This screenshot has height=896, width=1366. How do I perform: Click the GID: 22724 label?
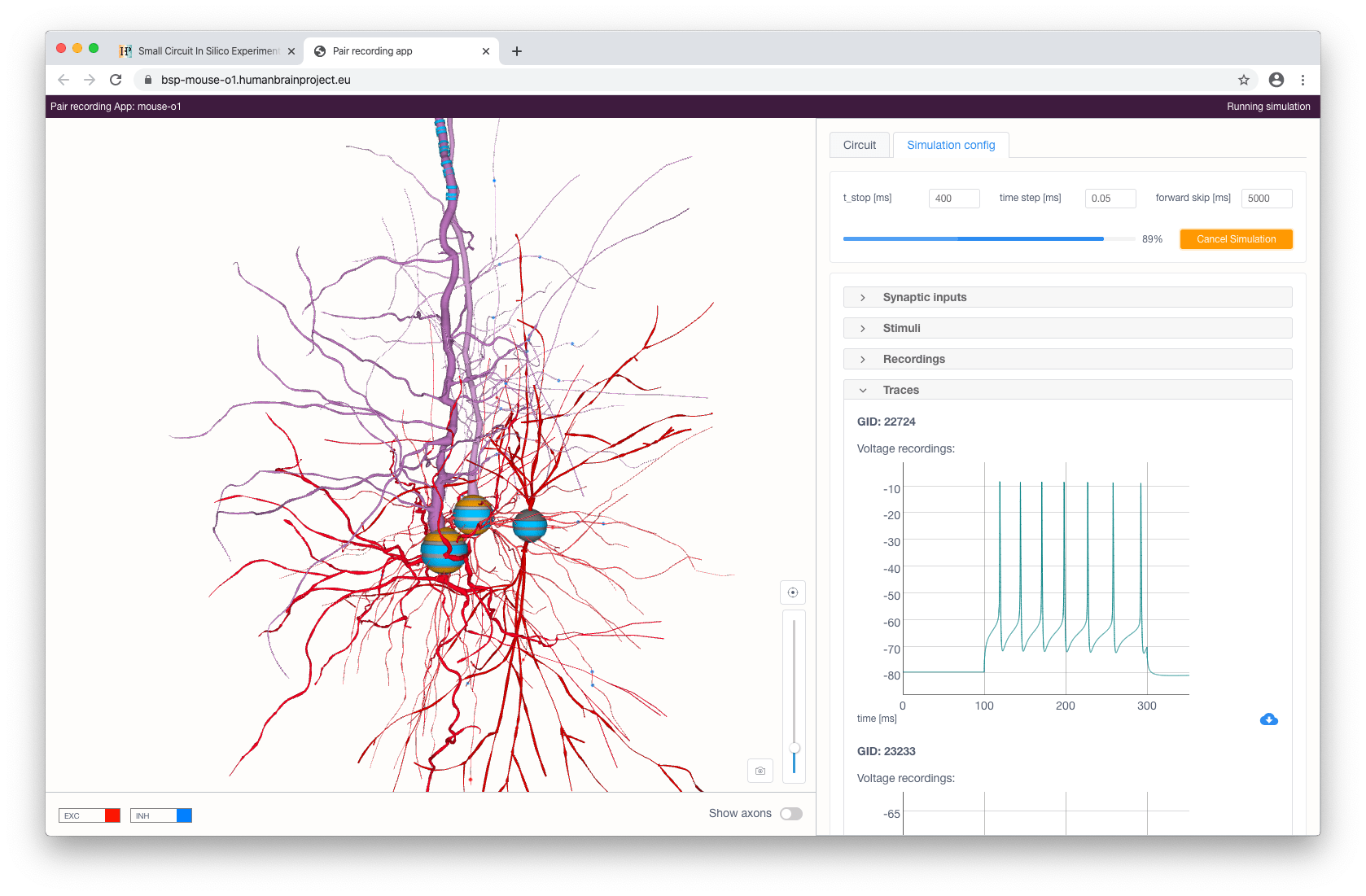886,422
